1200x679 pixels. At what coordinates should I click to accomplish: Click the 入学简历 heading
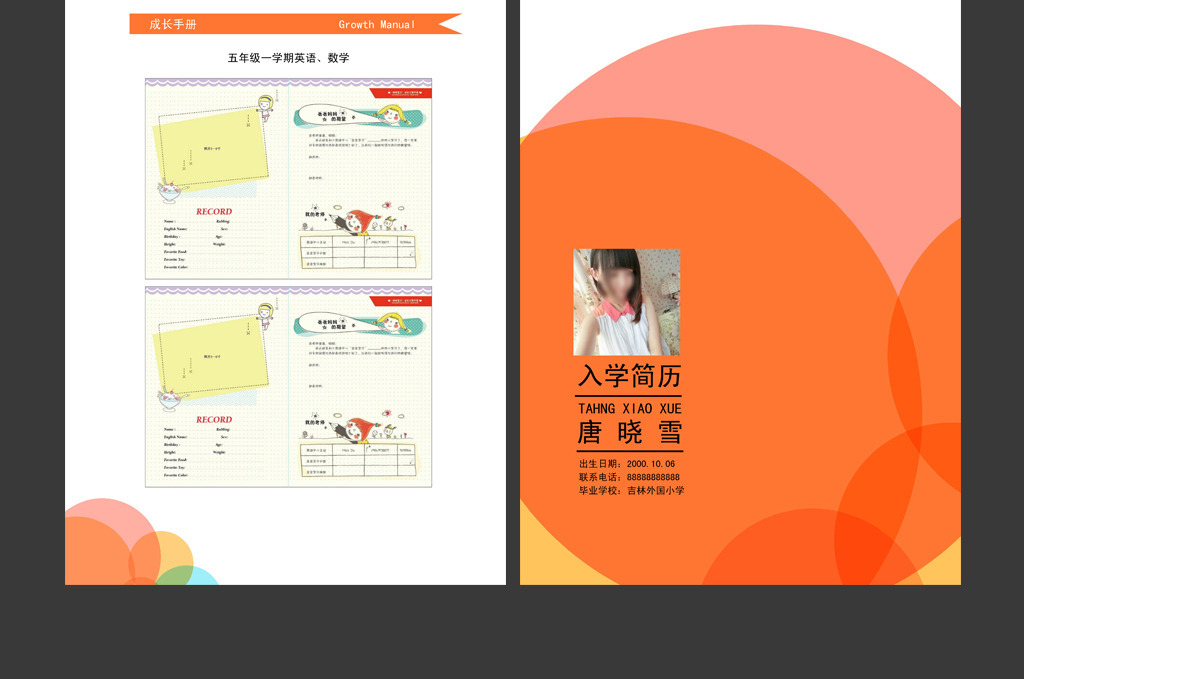(x=629, y=376)
